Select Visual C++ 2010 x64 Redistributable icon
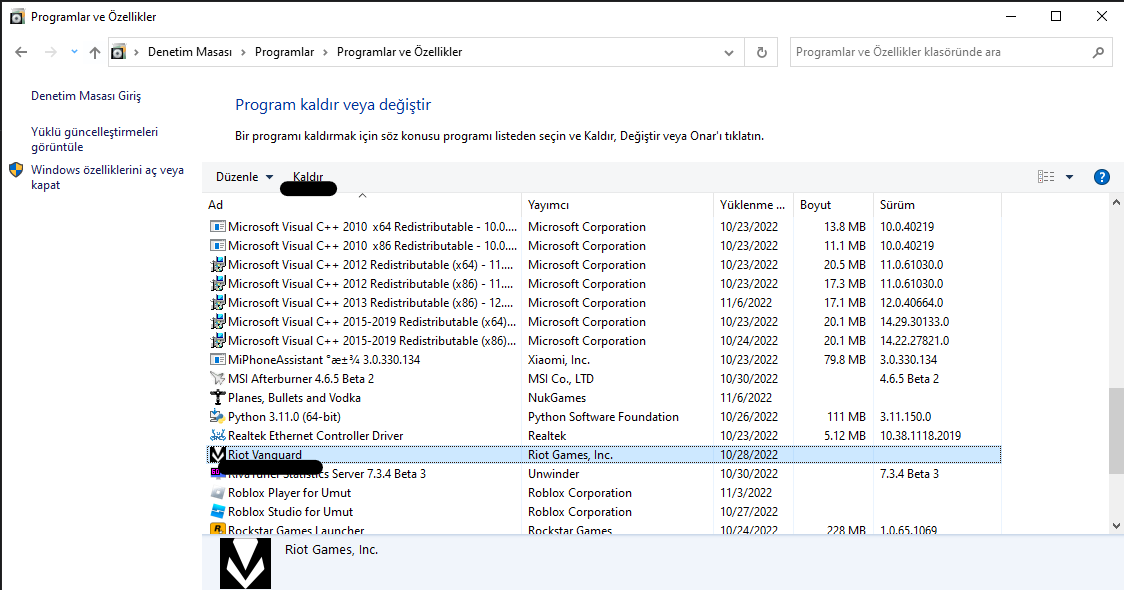Image resolution: width=1124 pixels, height=590 pixels. (218, 227)
